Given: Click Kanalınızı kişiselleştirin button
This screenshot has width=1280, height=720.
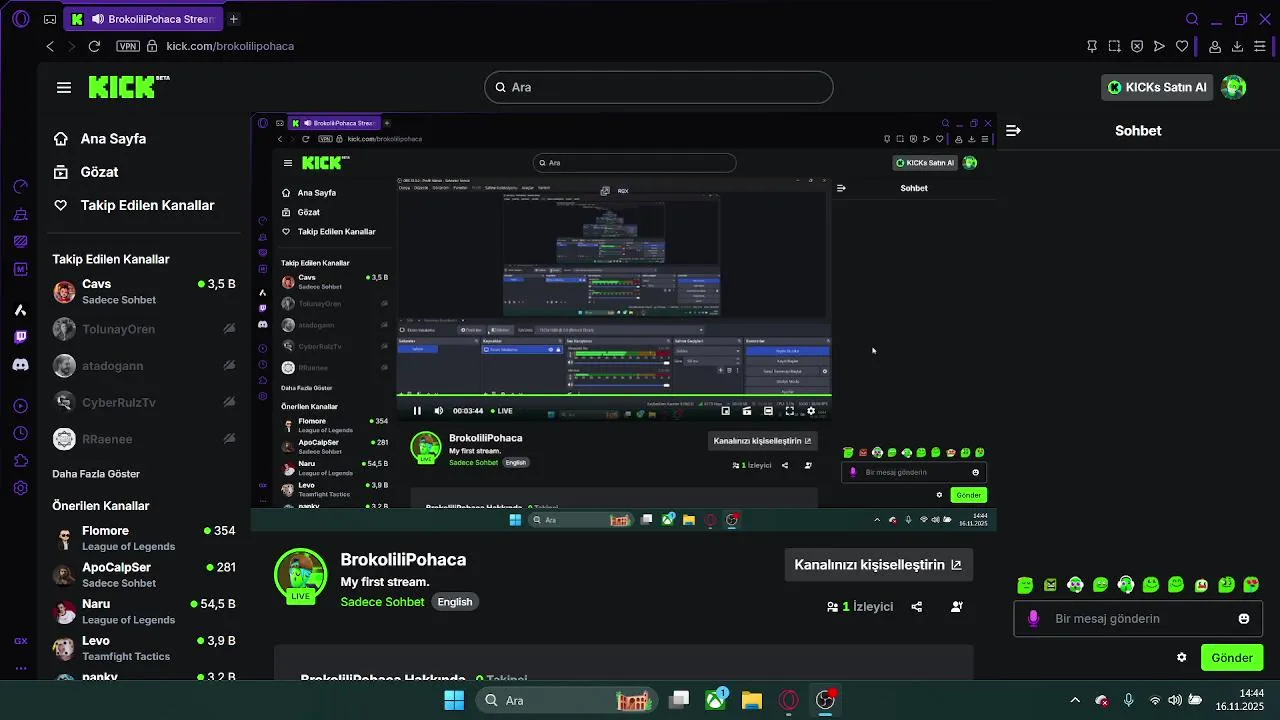Looking at the screenshot, I should click(877, 565).
